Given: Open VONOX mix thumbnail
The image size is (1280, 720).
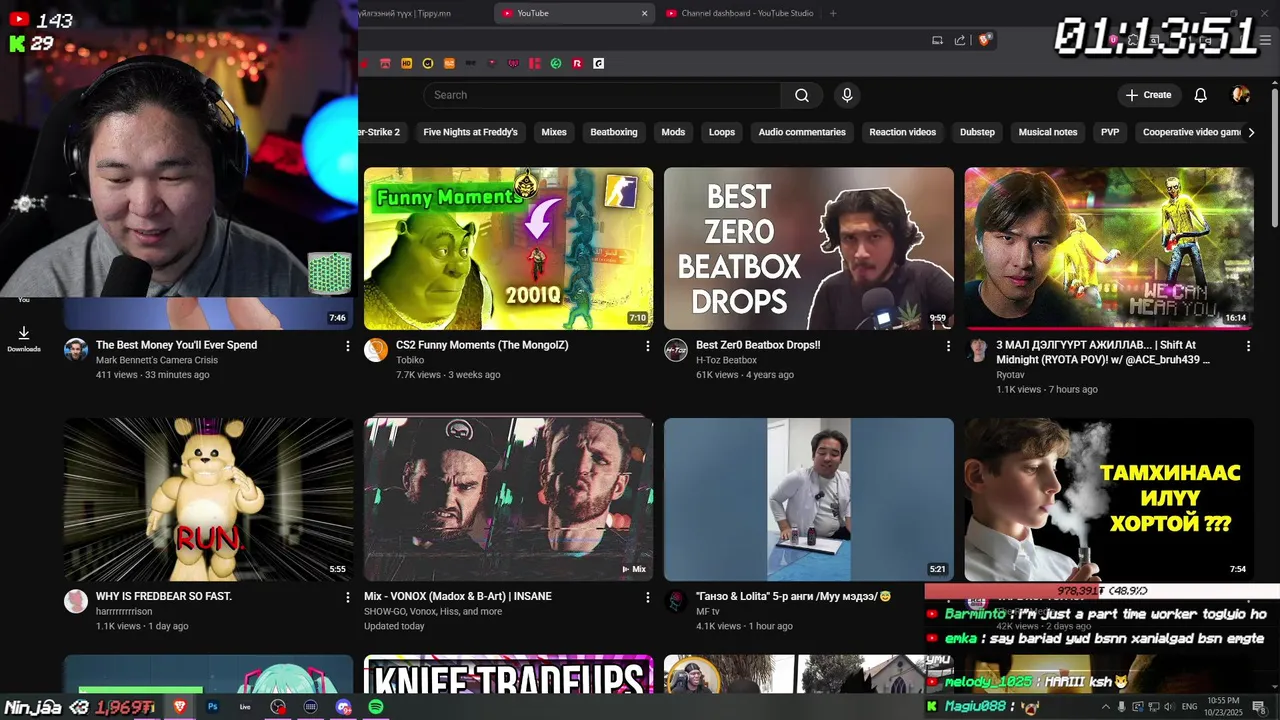Looking at the screenshot, I should tap(508, 499).
